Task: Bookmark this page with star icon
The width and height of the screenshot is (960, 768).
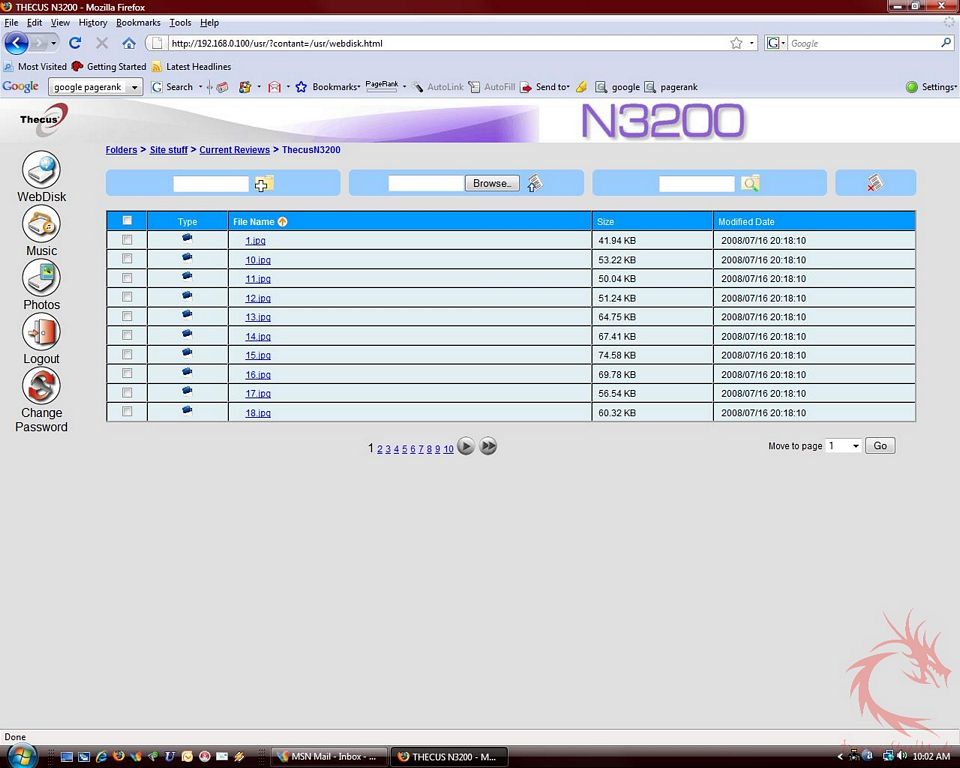Action: (x=736, y=43)
